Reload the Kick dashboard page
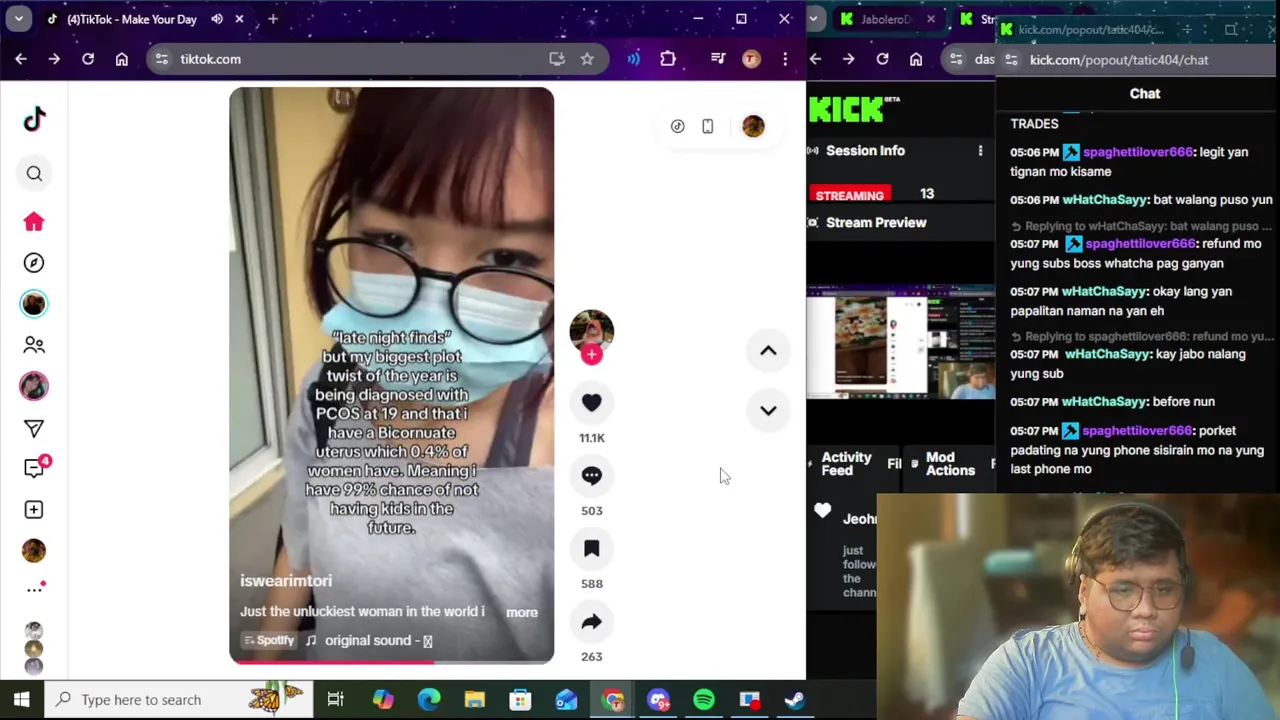 (x=882, y=59)
